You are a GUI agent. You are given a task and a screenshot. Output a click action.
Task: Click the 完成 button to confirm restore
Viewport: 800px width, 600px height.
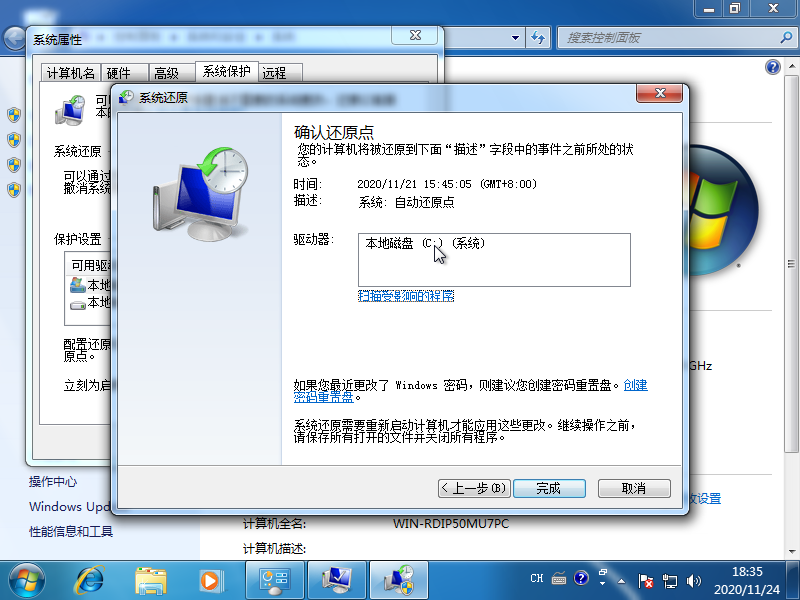click(549, 488)
